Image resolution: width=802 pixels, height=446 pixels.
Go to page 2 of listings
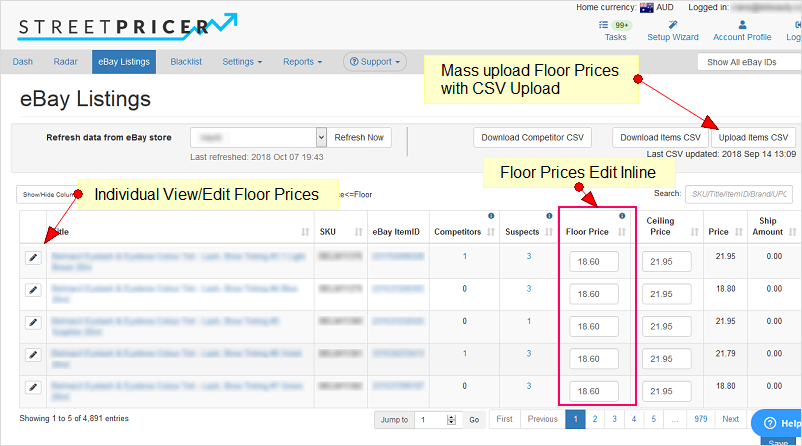pyautogui.click(x=595, y=419)
